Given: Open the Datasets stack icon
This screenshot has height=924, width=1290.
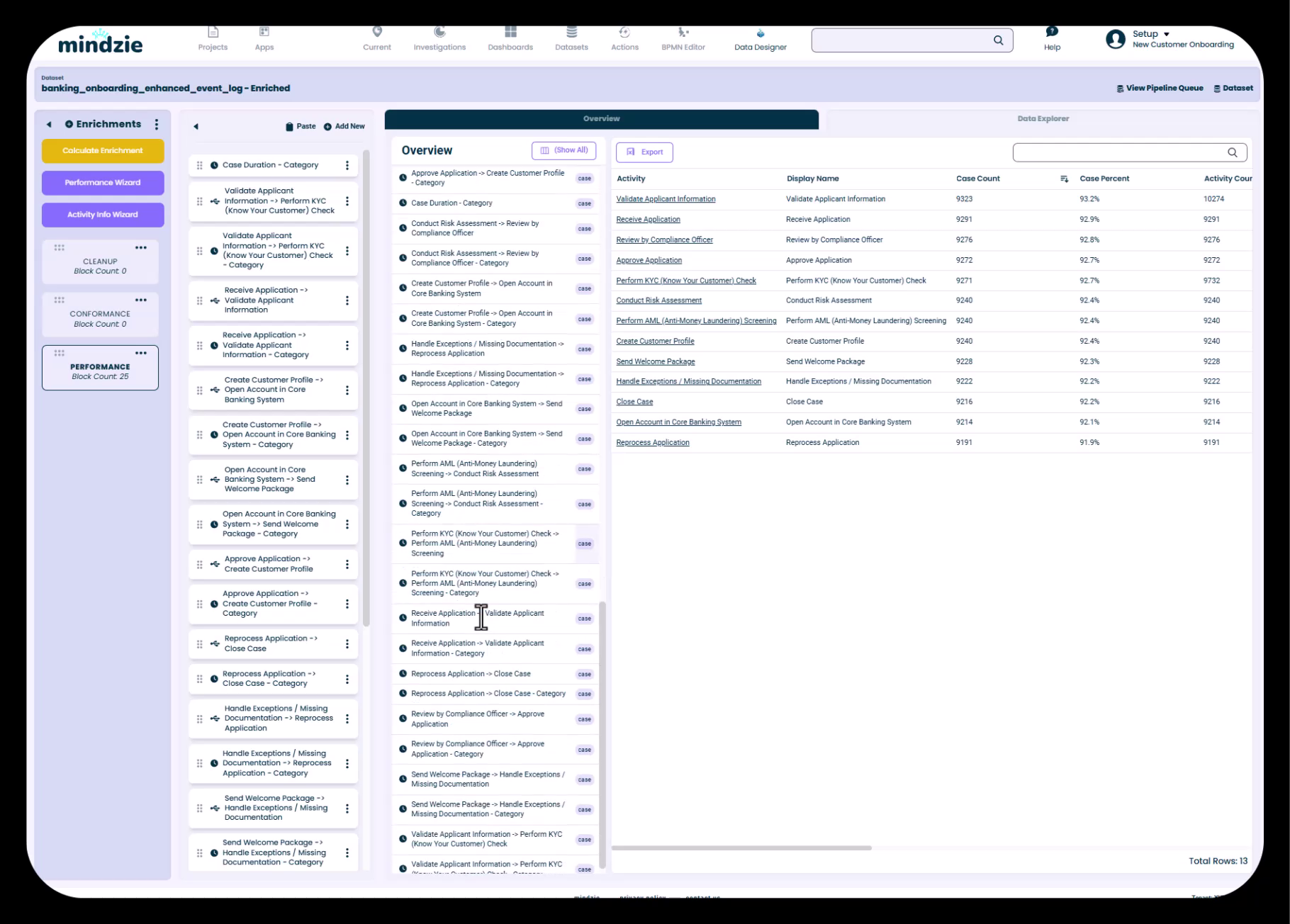Looking at the screenshot, I should point(571,33).
